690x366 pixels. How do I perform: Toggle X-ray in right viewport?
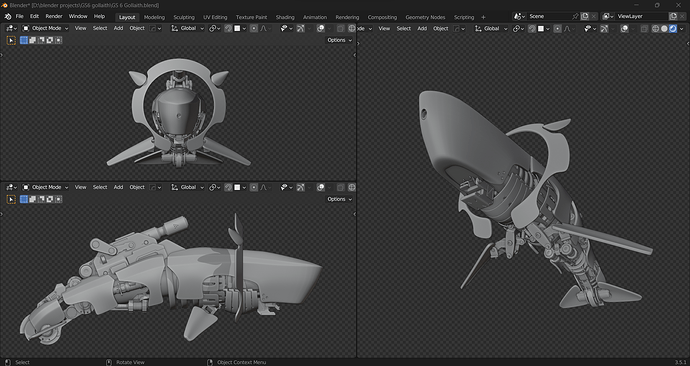click(644, 29)
